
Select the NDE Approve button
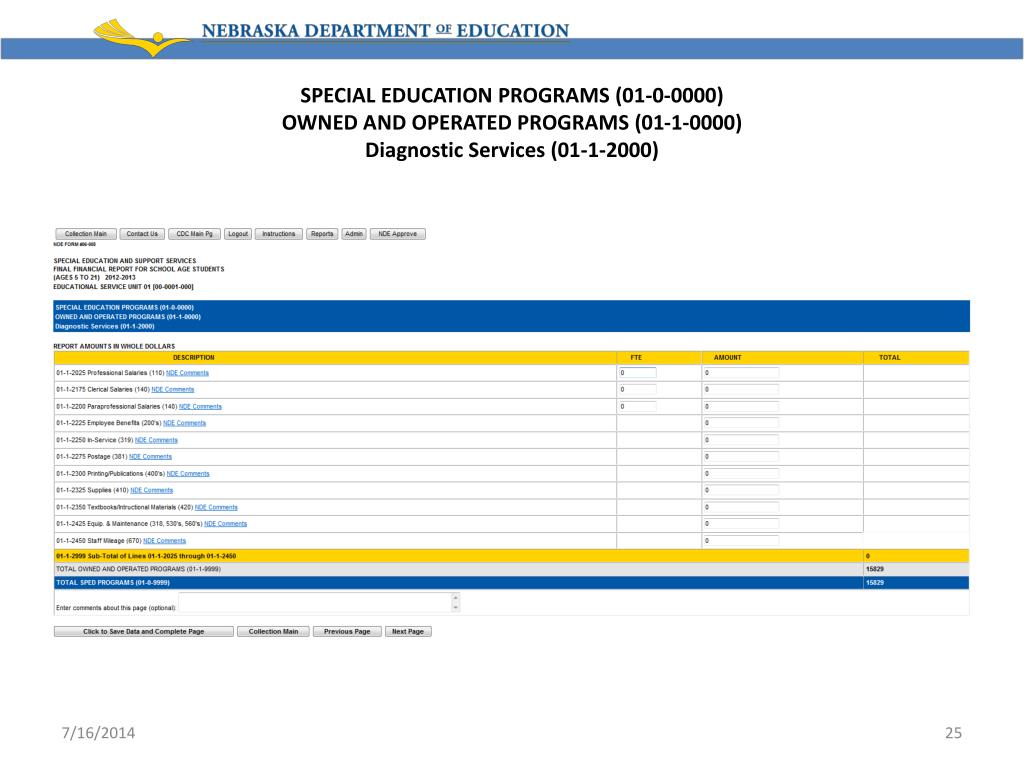pyautogui.click(x=397, y=234)
